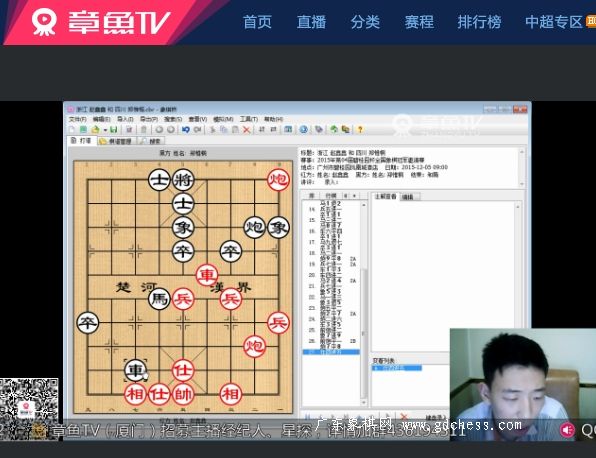Click the blue undo arrow icon
Image resolution: width=596 pixels, height=458 pixels.
pyautogui.click(x=185, y=130)
